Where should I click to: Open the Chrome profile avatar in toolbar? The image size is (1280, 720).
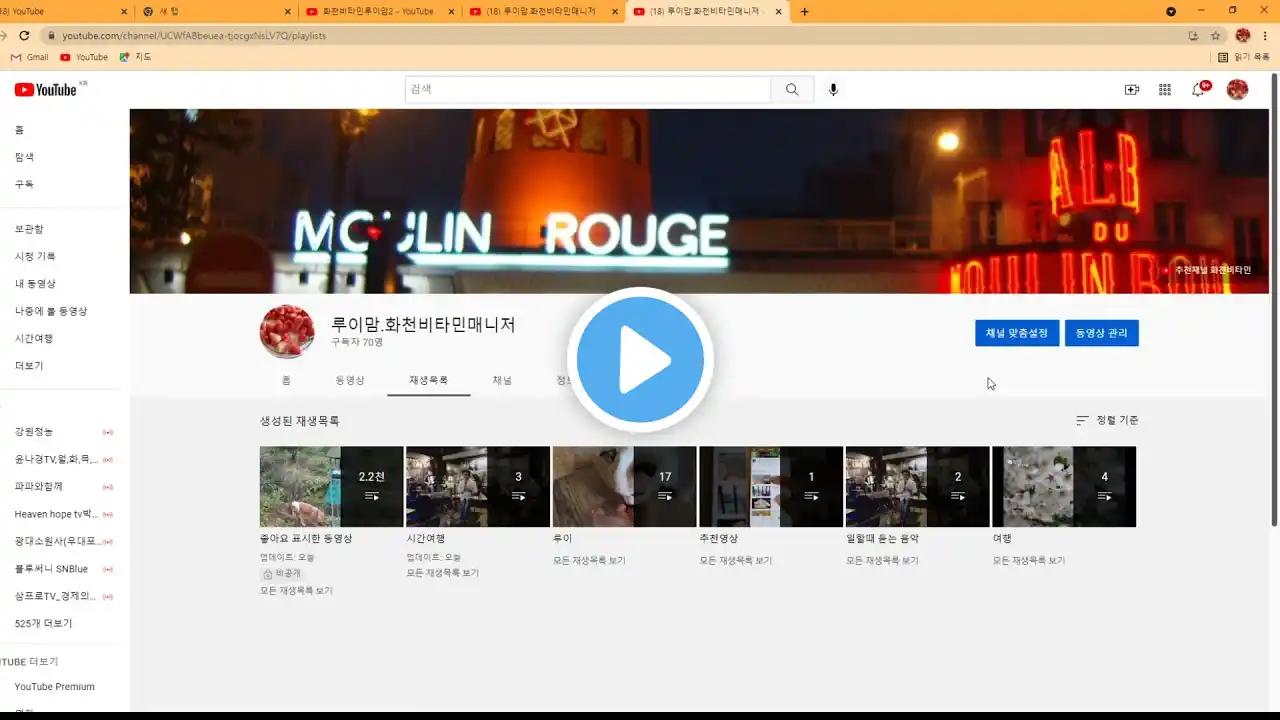[x=1243, y=35]
